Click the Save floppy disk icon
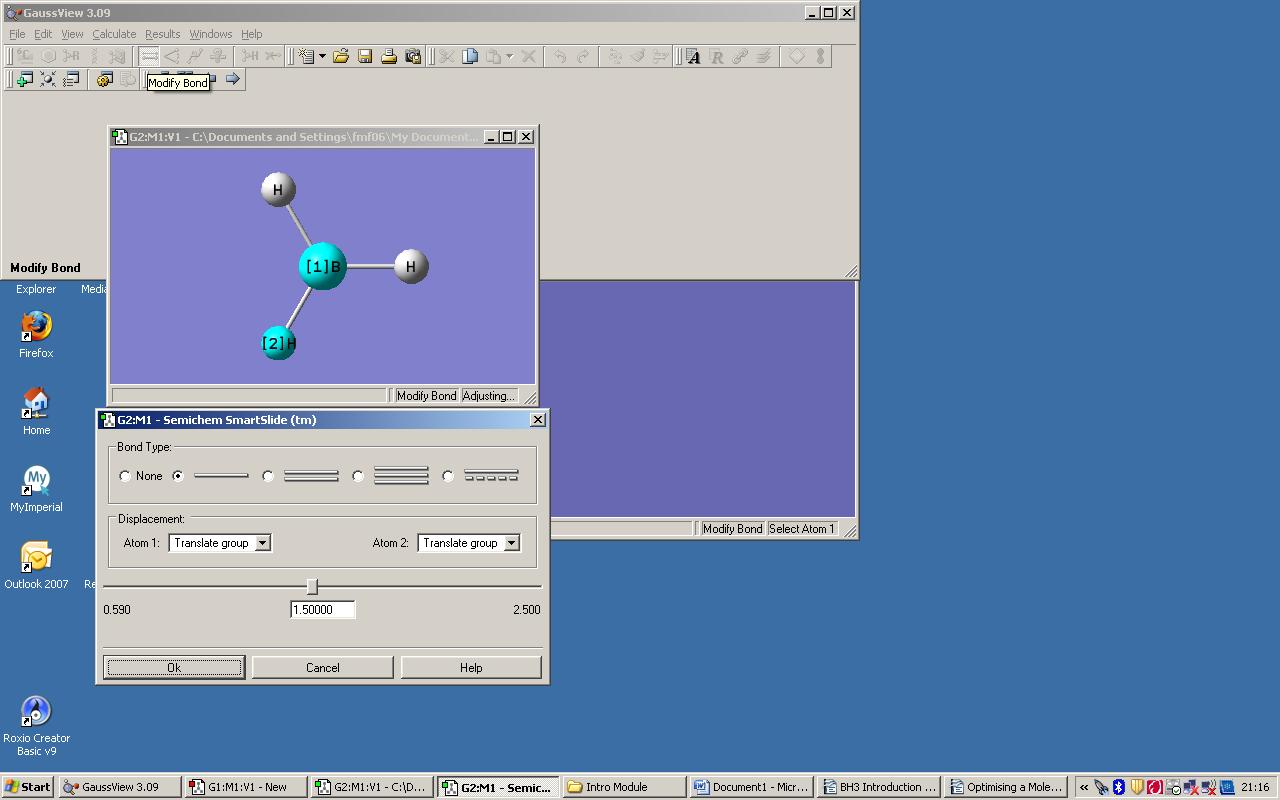Viewport: 1280px width, 800px height. pos(365,57)
